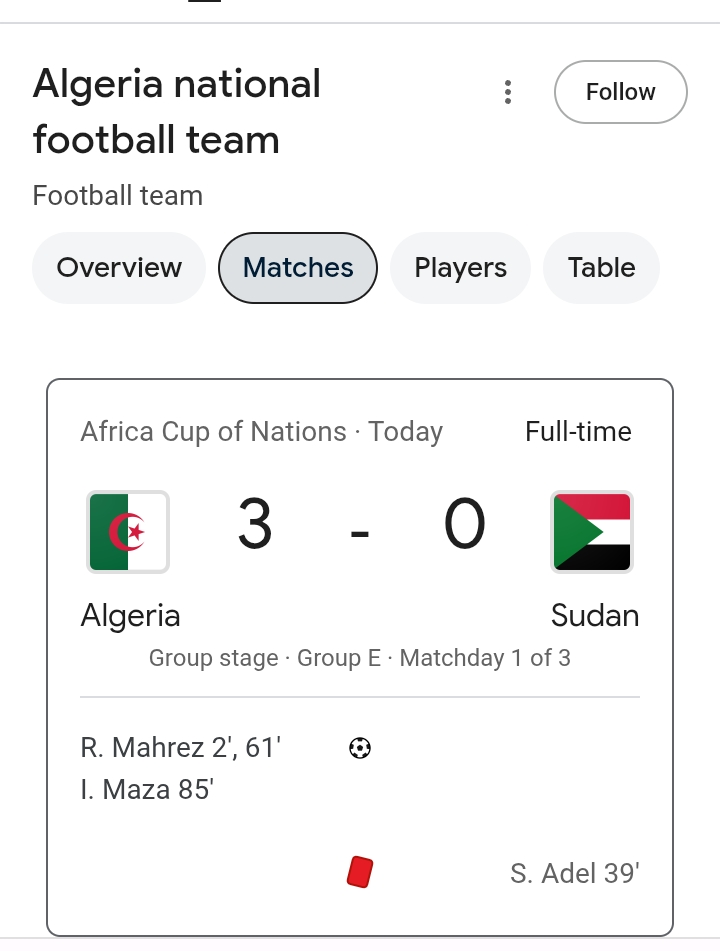The height and width of the screenshot is (951, 720).
Task: Open the three-dot more options menu
Action: tap(508, 93)
